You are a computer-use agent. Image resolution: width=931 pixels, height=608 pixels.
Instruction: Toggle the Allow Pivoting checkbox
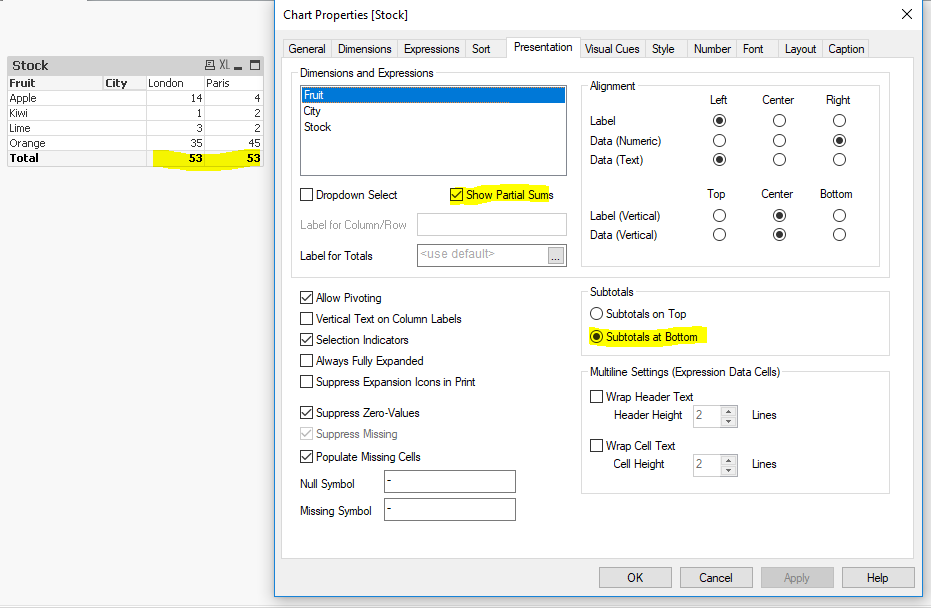tap(306, 297)
